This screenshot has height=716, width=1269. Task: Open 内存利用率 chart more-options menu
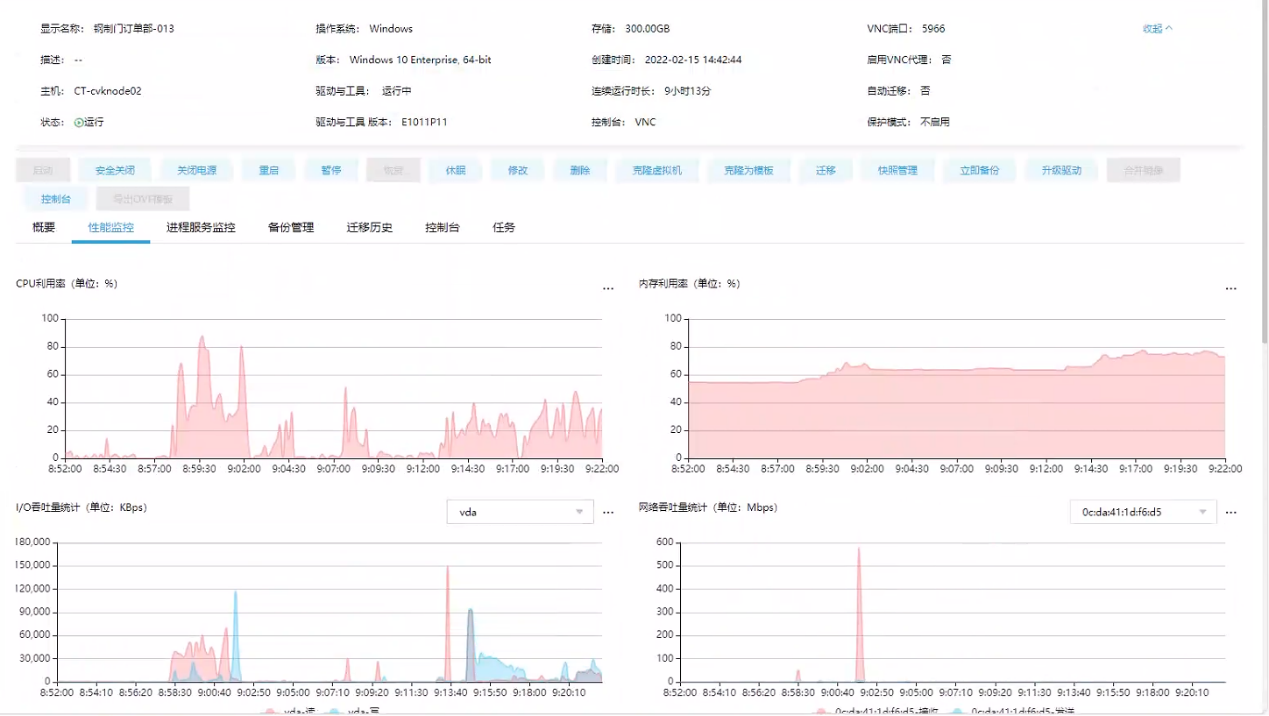tap(1231, 289)
